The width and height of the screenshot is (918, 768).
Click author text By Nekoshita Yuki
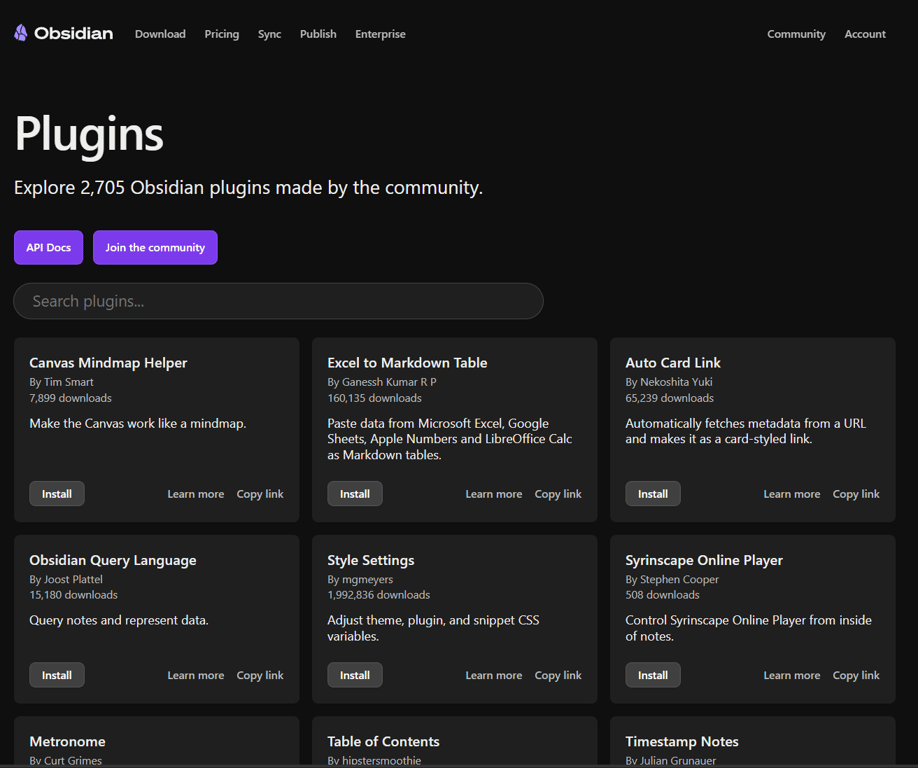pos(669,382)
